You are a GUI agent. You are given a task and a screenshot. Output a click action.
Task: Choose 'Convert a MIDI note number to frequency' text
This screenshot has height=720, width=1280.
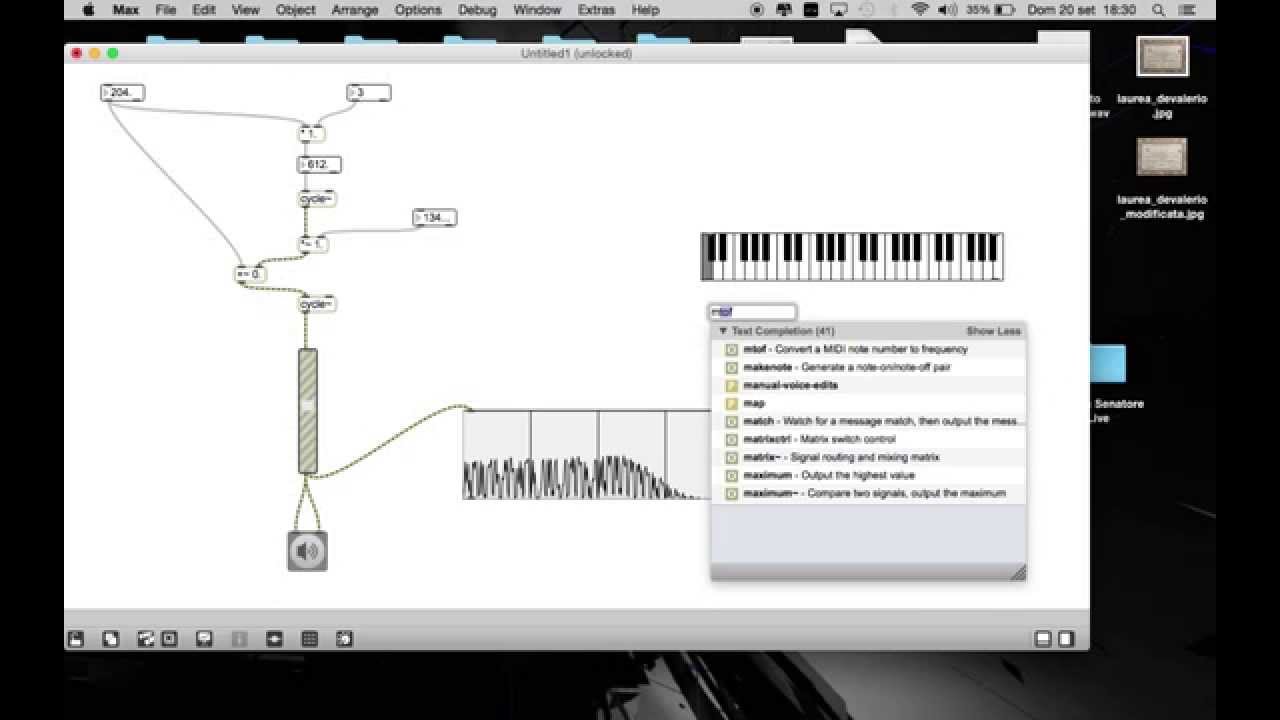pos(871,350)
